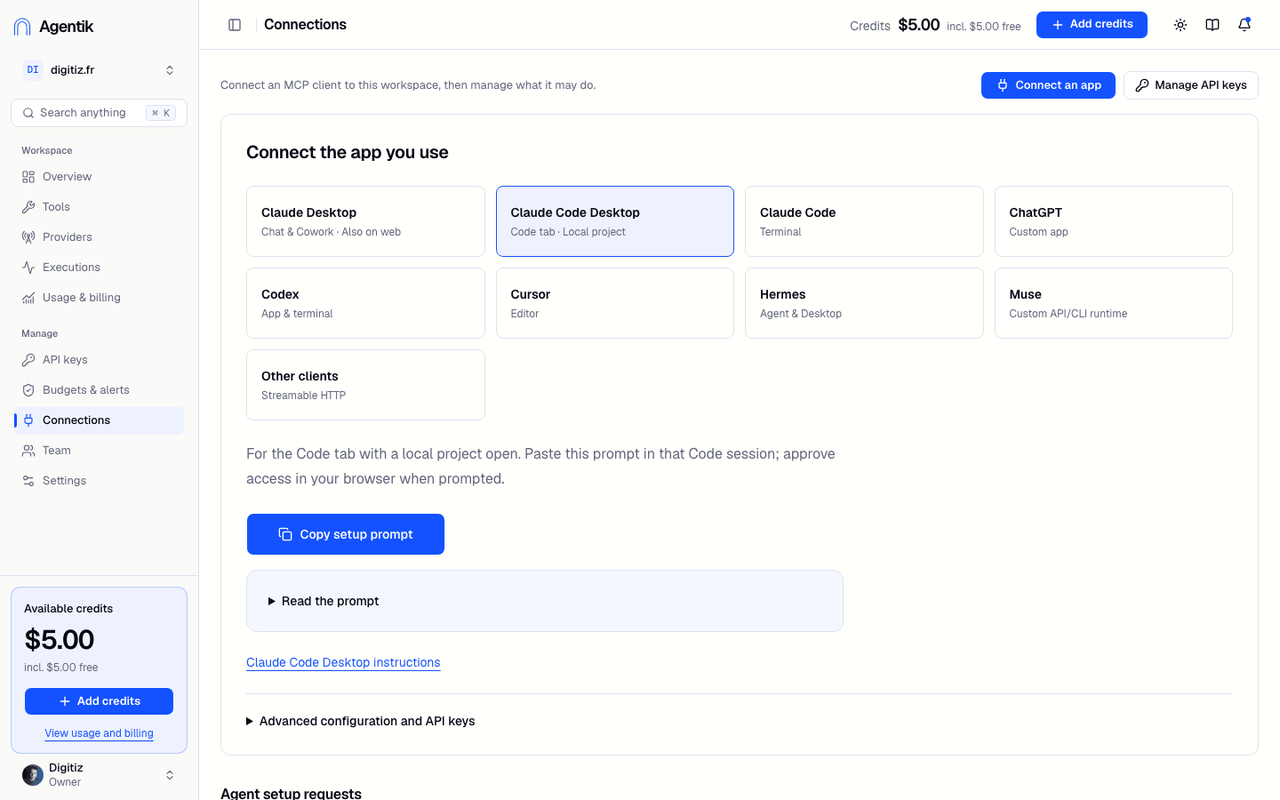The width and height of the screenshot is (1280, 800).
Task: Choose the Muse Custom API/CLI runtime card
Action: coord(1113,303)
